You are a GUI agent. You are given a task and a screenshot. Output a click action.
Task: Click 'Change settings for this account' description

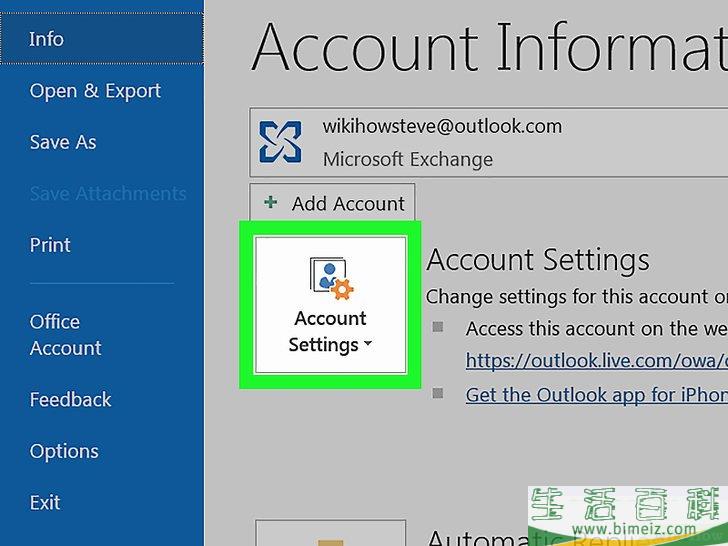point(577,297)
